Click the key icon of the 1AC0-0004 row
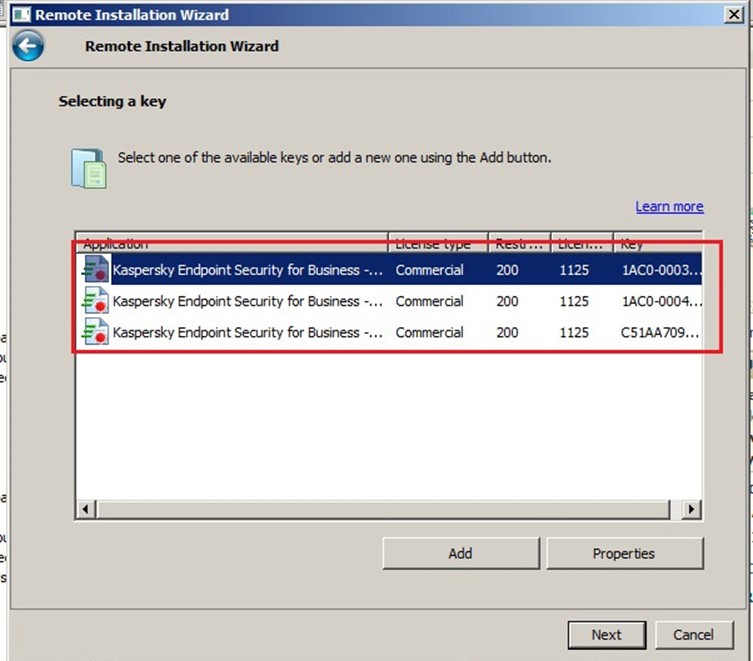 pos(95,300)
